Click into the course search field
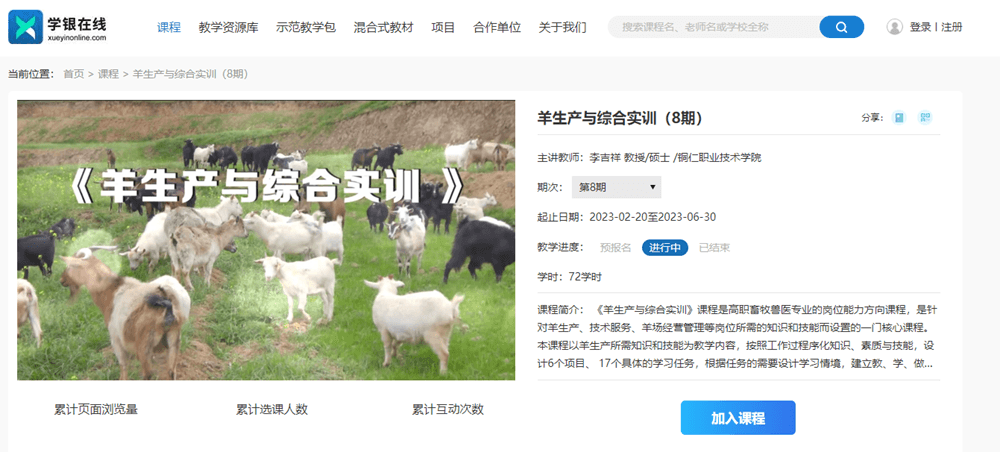Screen dimensions: 1000x452 (713, 27)
